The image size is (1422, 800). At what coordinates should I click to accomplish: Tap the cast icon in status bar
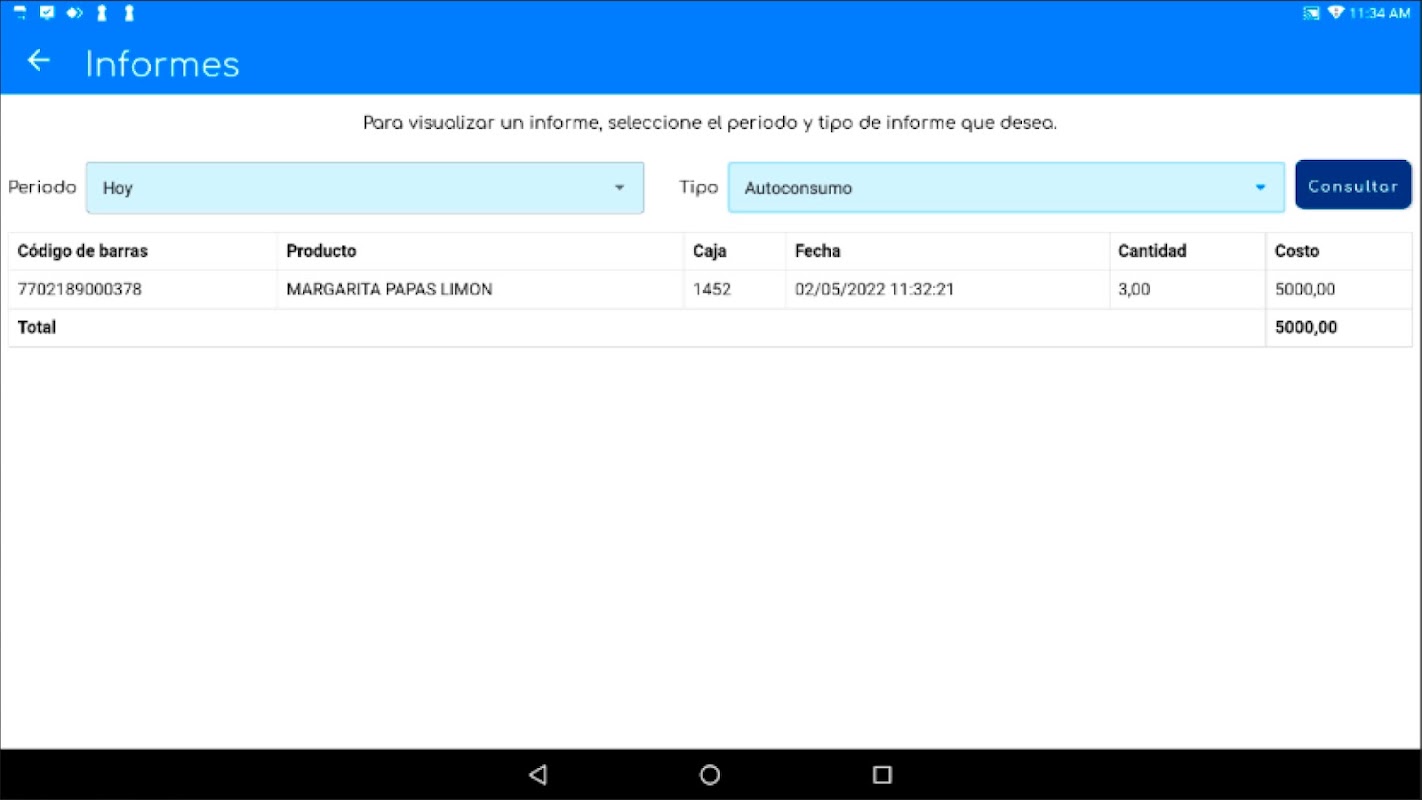point(1311,13)
